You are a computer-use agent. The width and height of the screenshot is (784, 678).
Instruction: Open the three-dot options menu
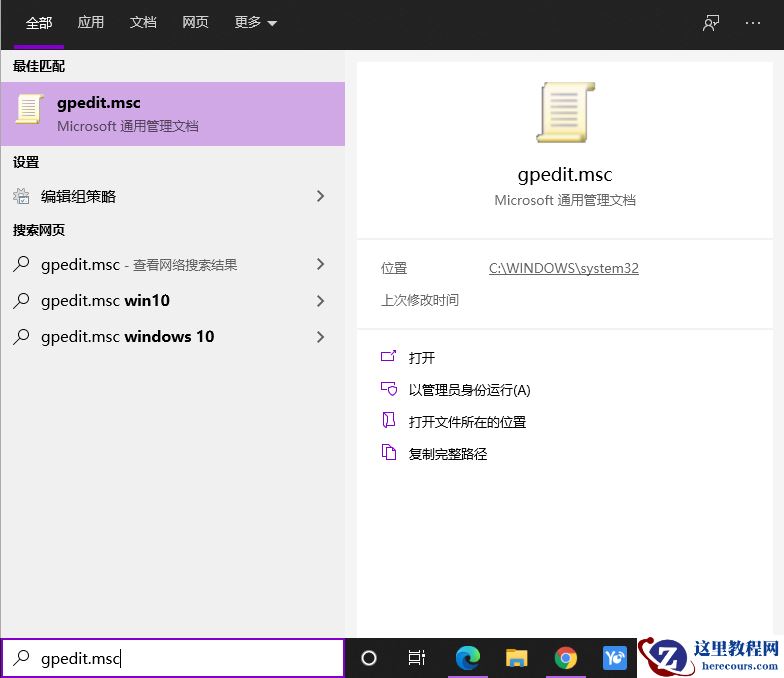[x=752, y=23]
